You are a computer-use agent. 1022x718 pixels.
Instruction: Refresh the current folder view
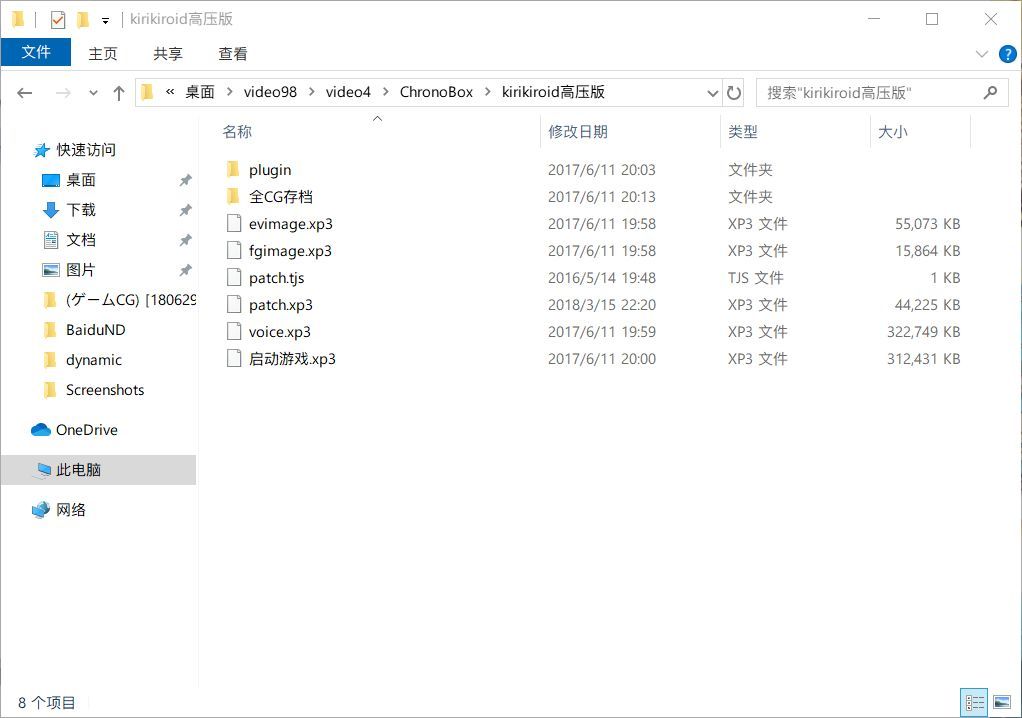[x=734, y=93]
